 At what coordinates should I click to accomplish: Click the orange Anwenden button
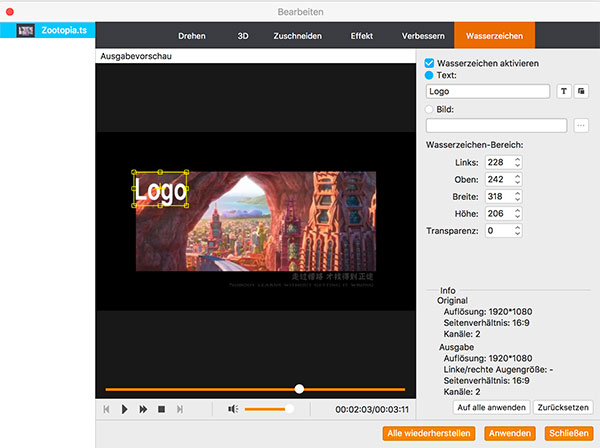tap(510, 433)
